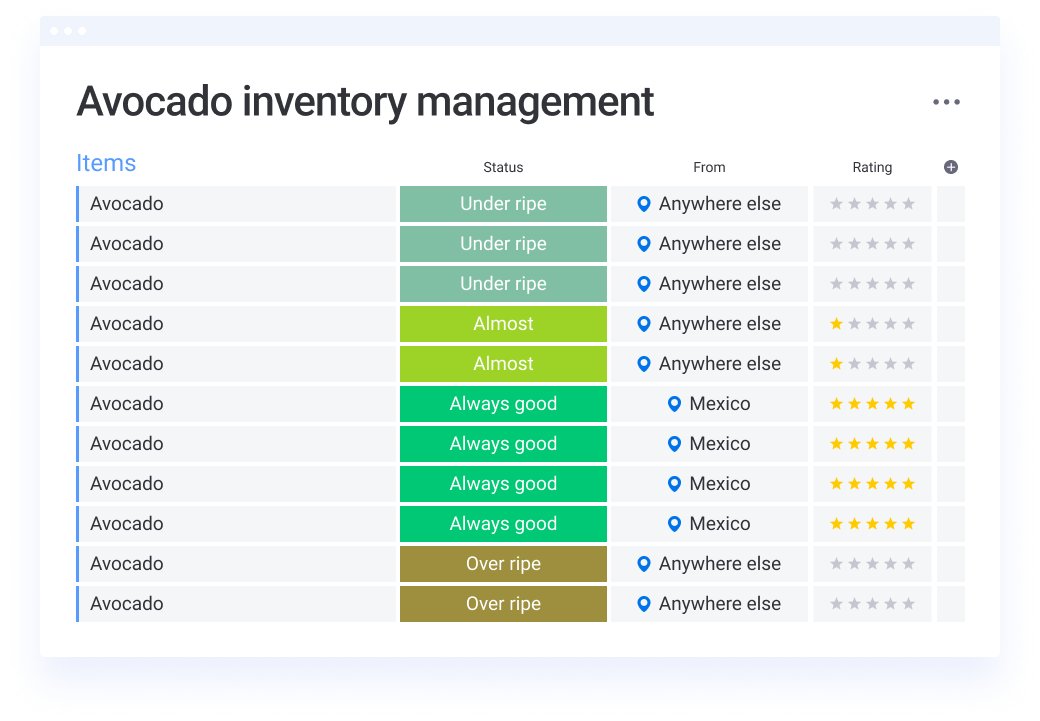
Task: Click Anywhere else text in second Almost row
Action: 720,363
